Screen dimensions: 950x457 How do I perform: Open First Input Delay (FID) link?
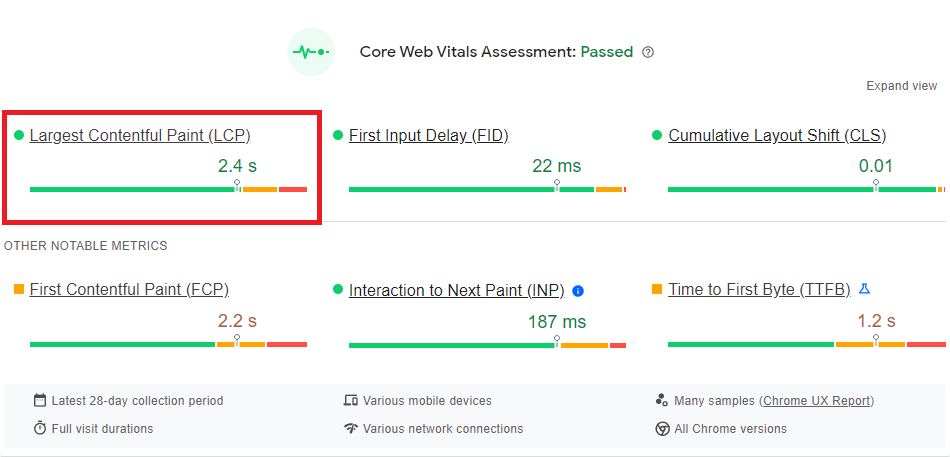[x=428, y=136]
